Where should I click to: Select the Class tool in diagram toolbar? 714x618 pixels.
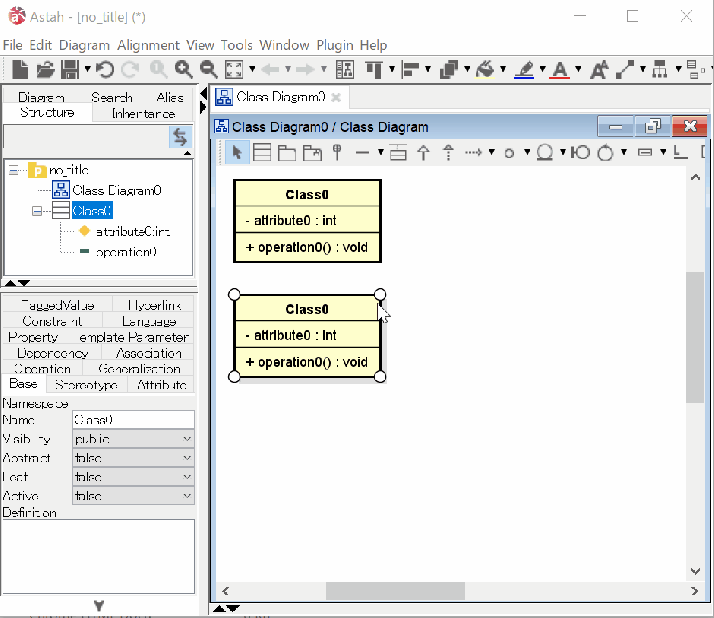(x=262, y=152)
